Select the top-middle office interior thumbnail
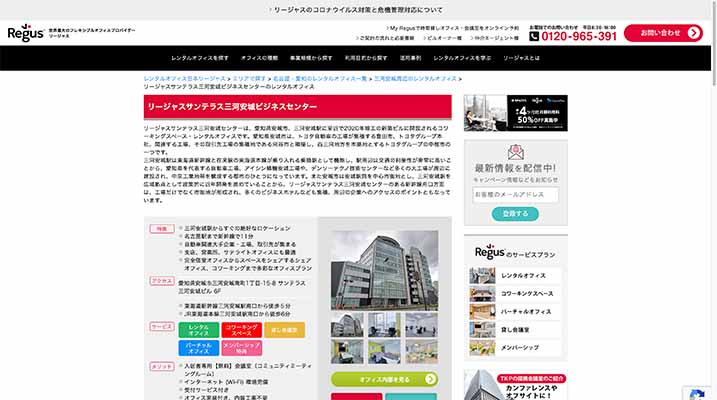Viewport: 717px width, 400px height. [x=384, y=325]
